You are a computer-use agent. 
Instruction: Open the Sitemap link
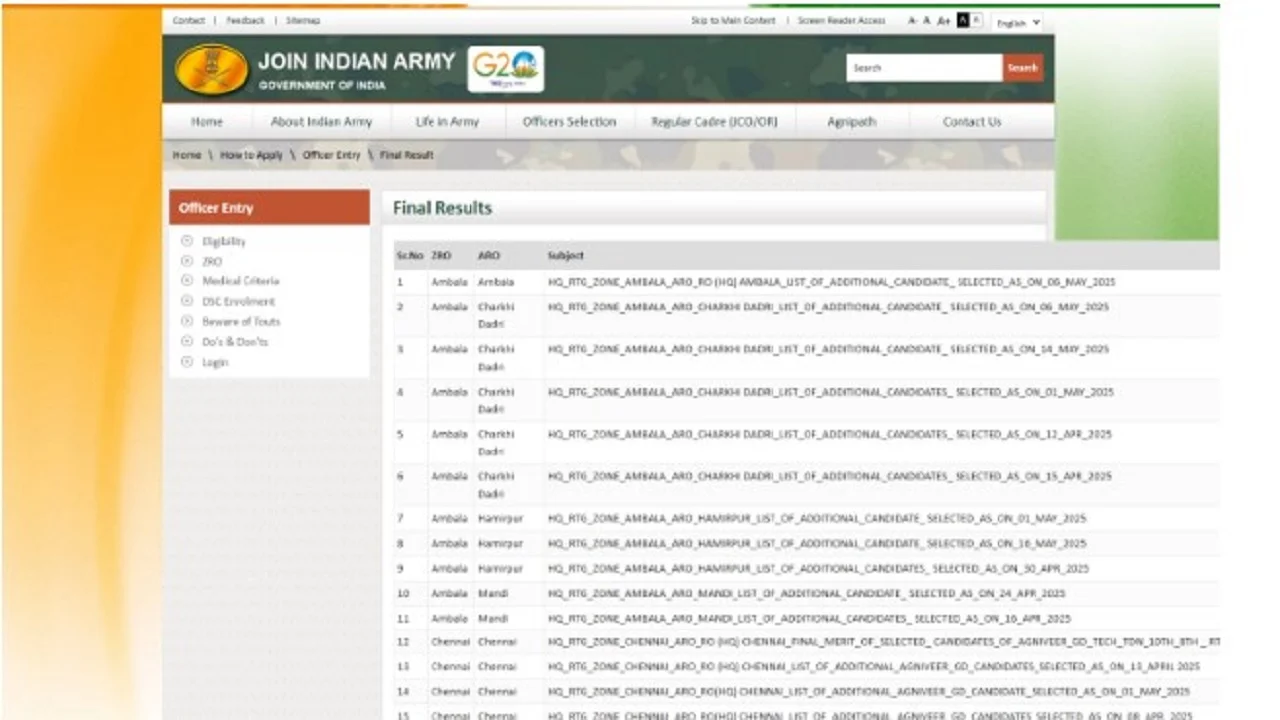303,19
